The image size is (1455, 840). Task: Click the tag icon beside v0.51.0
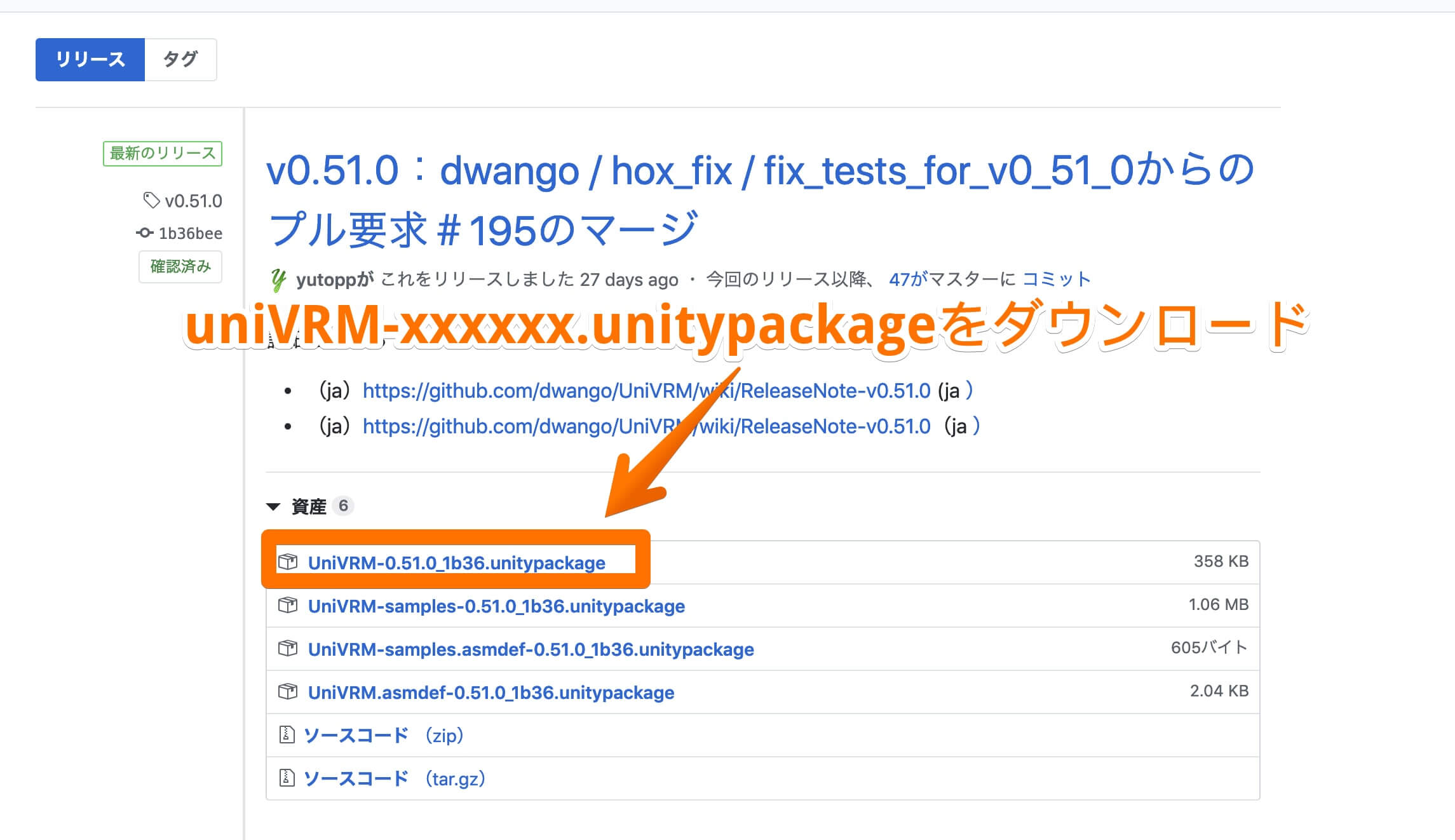point(151,201)
